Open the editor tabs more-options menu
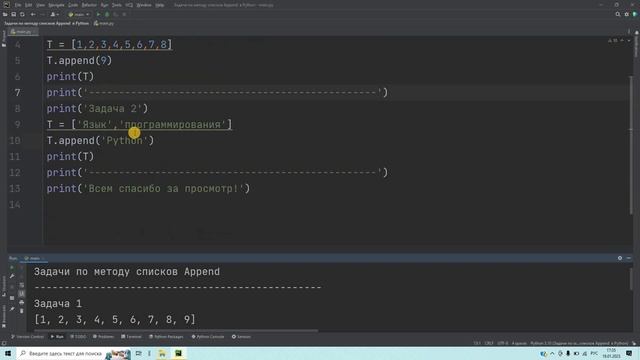The width and height of the screenshot is (640, 360). 629,31
